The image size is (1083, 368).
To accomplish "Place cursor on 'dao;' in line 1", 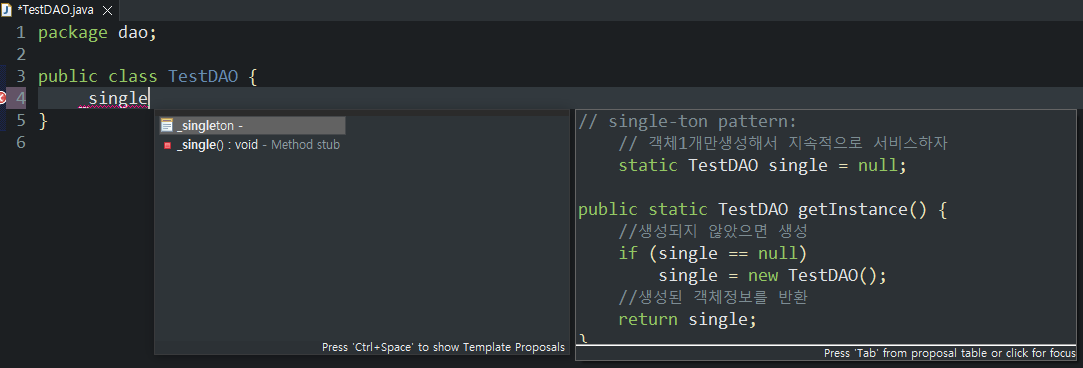I will [138, 32].
